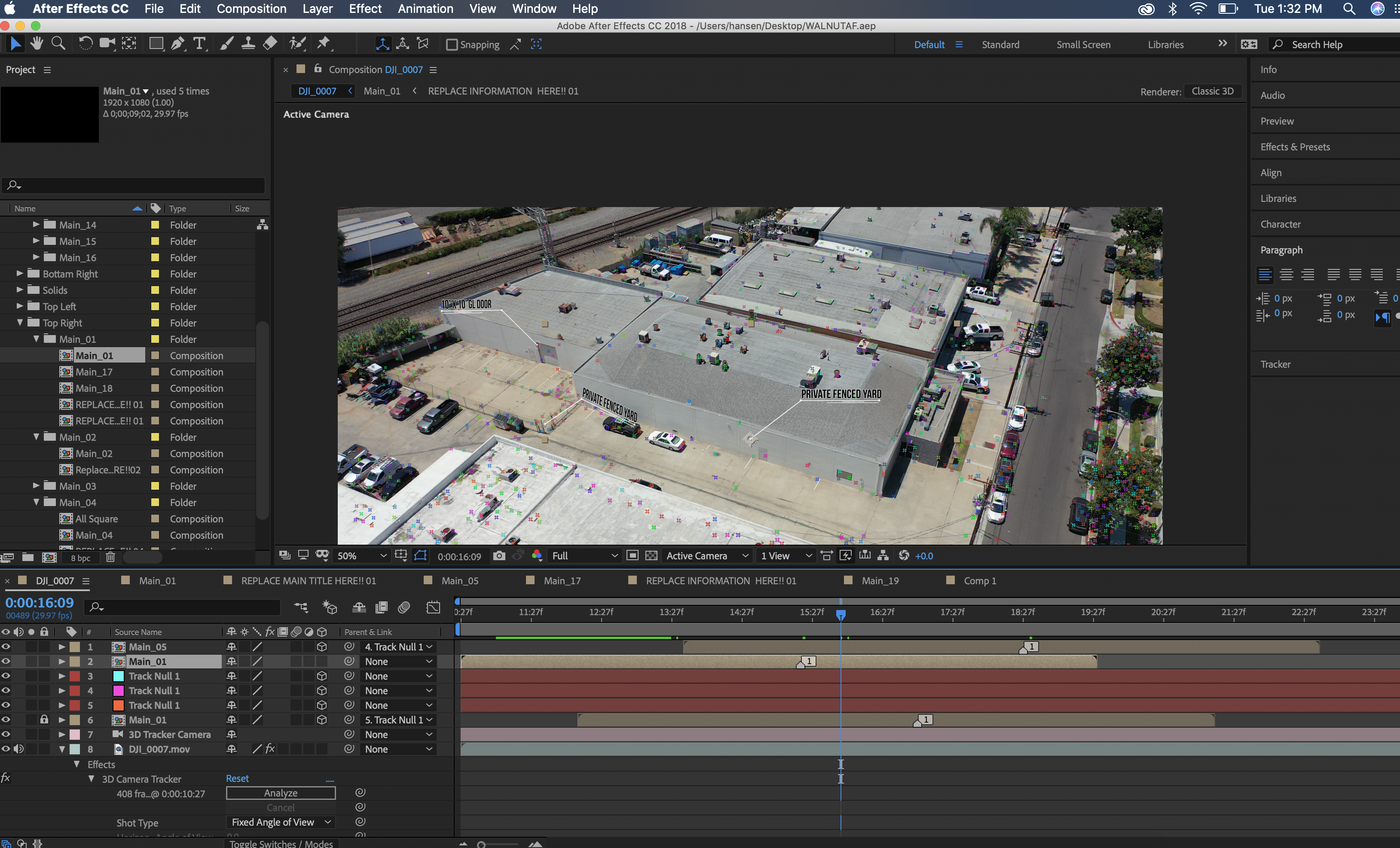The width and height of the screenshot is (1400, 848).
Task: Click the Take Snapshot camera icon
Action: coord(499,555)
